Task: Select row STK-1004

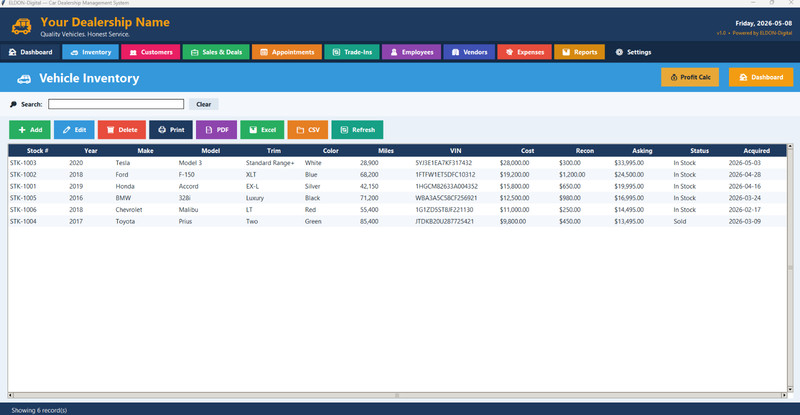Action: click(397, 222)
